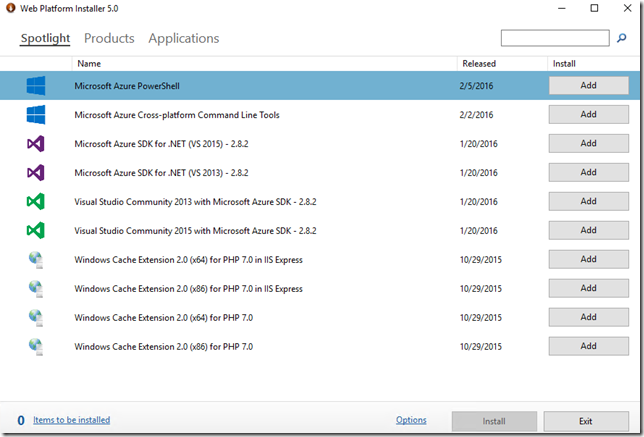644x437 pixels.
Task: Click the search magnifier icon
Action: (622, 38)
